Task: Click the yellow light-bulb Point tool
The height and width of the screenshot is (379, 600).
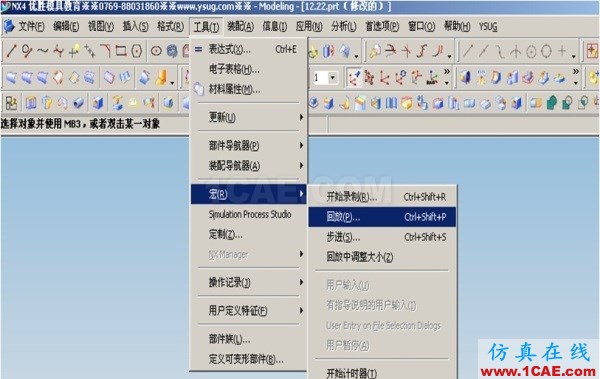Action: tap(74, 51)
